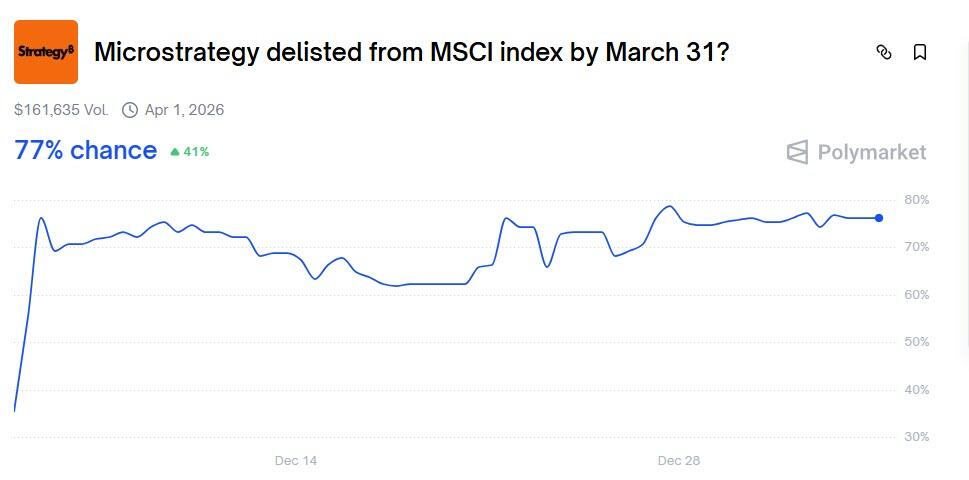Click the blue endpoint dot on the chart

pyautogui.click(x=879, y=218)
